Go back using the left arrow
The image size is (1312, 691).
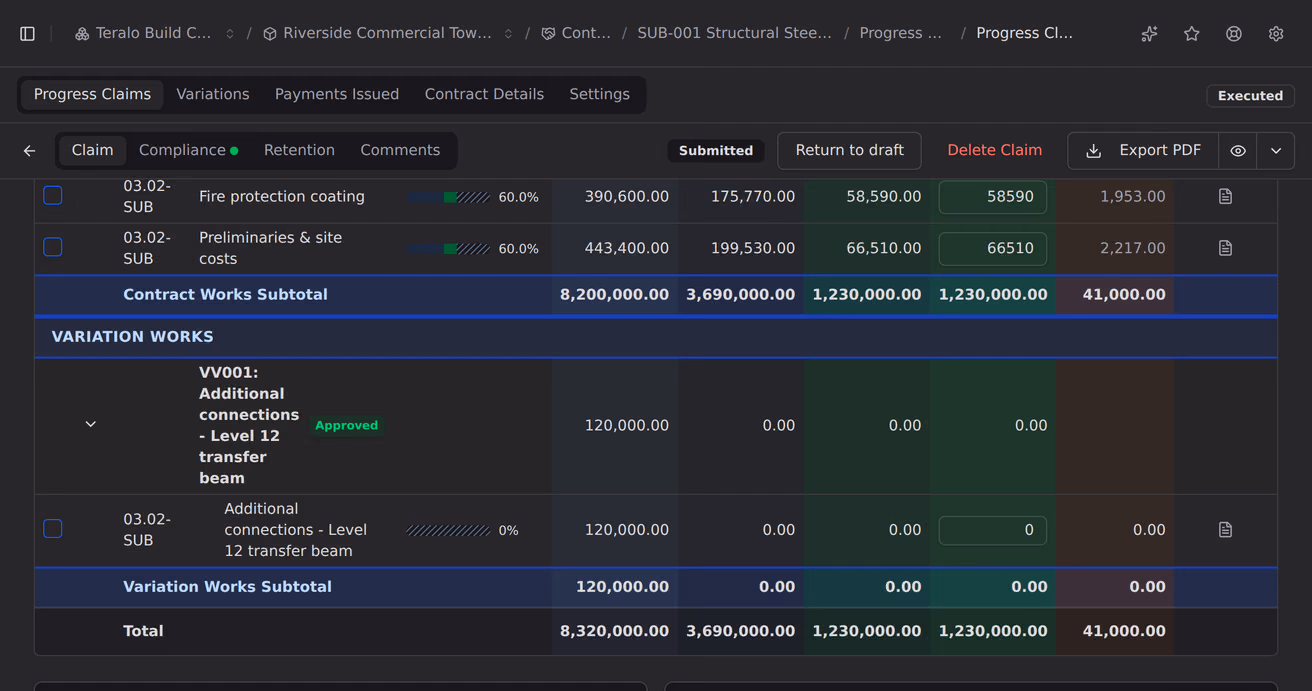[30, 151]
